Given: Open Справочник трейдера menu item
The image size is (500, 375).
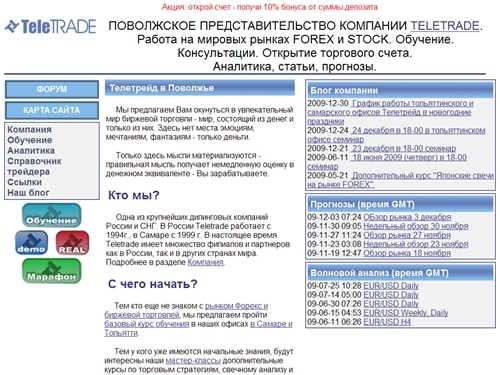Looking at the screenshot, I should (34, 166).
